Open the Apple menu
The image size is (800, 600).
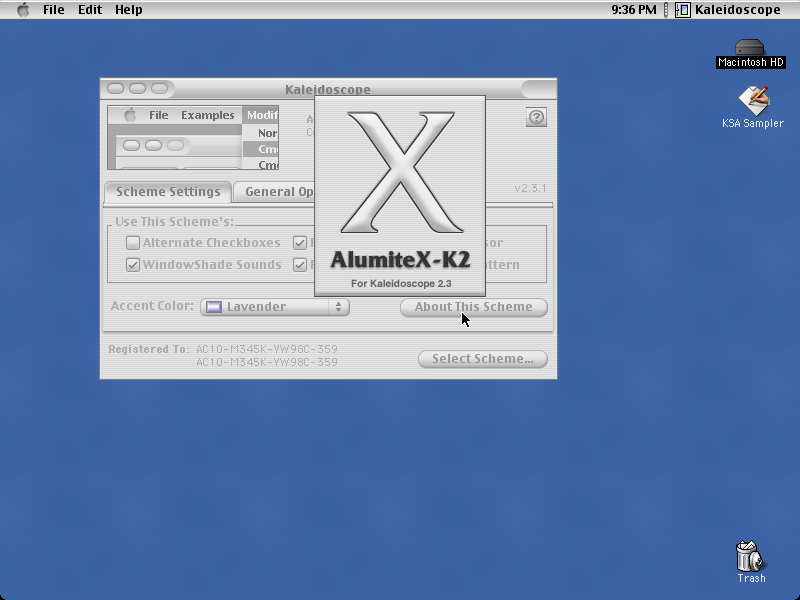click(x=23, y=10)
